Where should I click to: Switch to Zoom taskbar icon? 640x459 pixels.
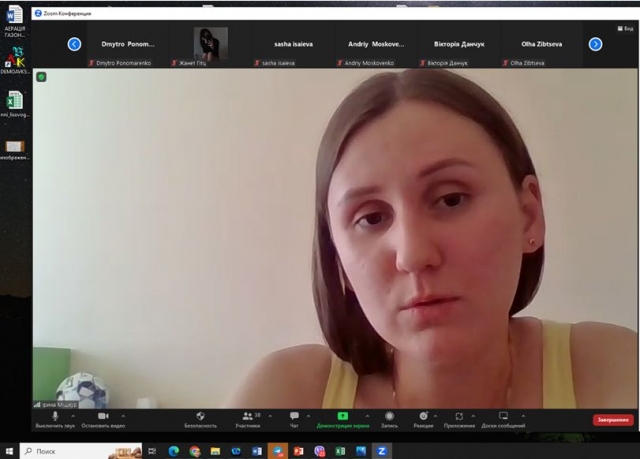(382, 451)
